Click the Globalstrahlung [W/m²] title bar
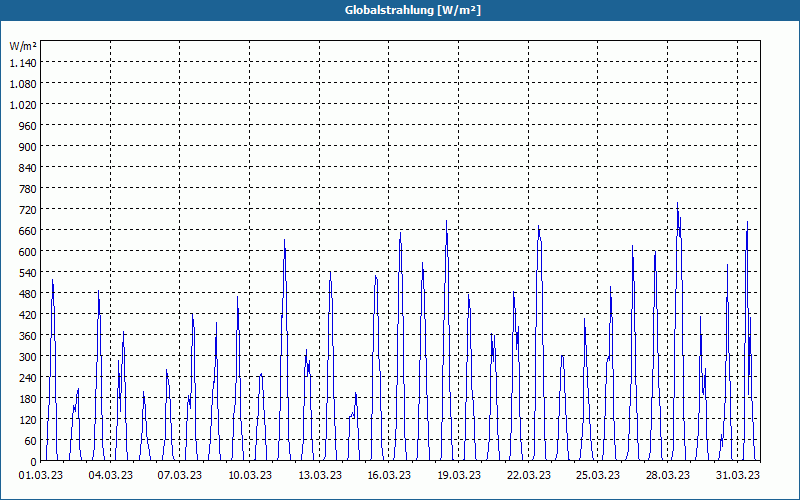The width and height of the screenshot is (800, 500). tap(400, 10)
